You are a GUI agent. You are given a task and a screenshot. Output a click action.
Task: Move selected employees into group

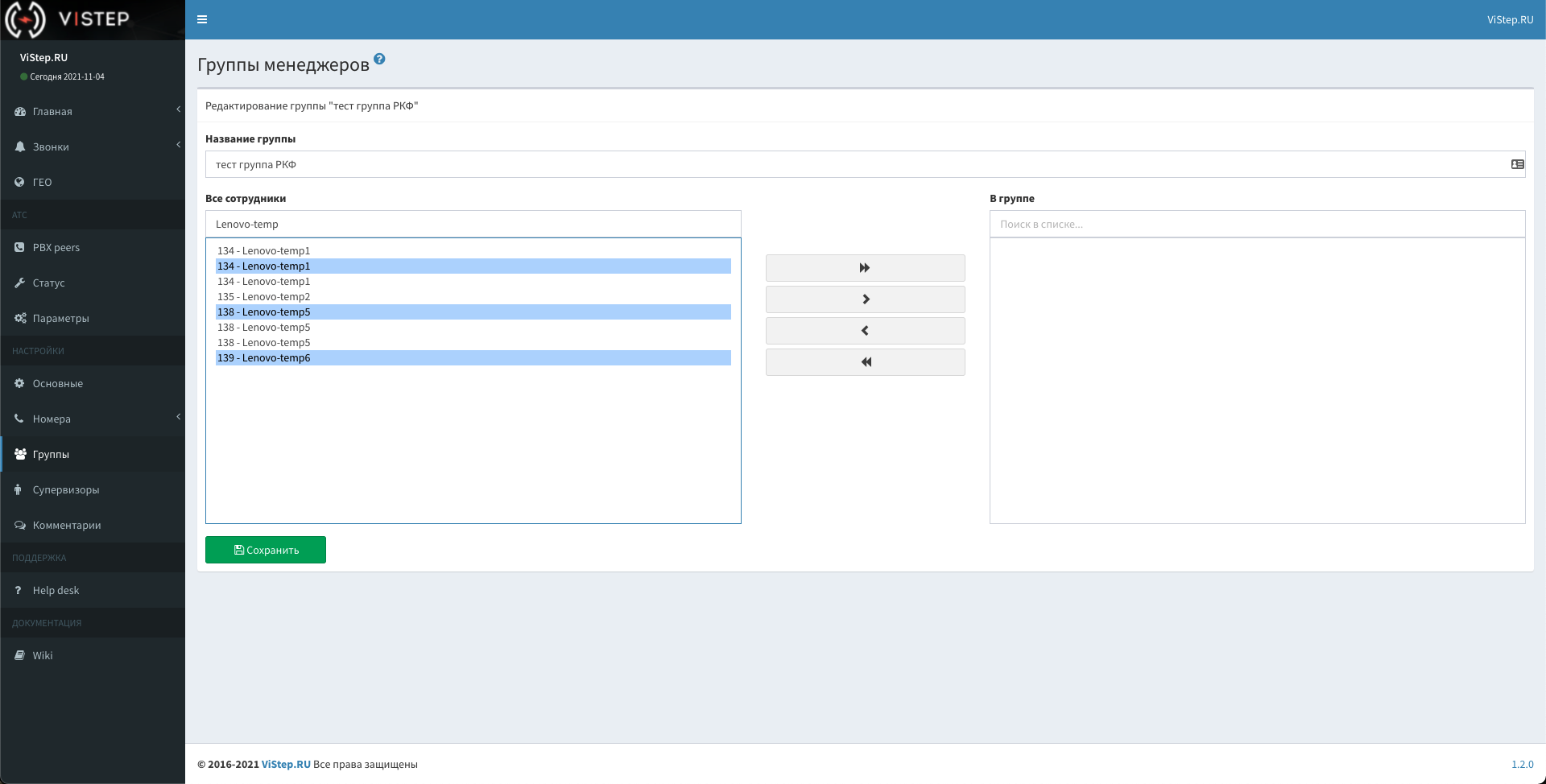click(x=865, y=299)
